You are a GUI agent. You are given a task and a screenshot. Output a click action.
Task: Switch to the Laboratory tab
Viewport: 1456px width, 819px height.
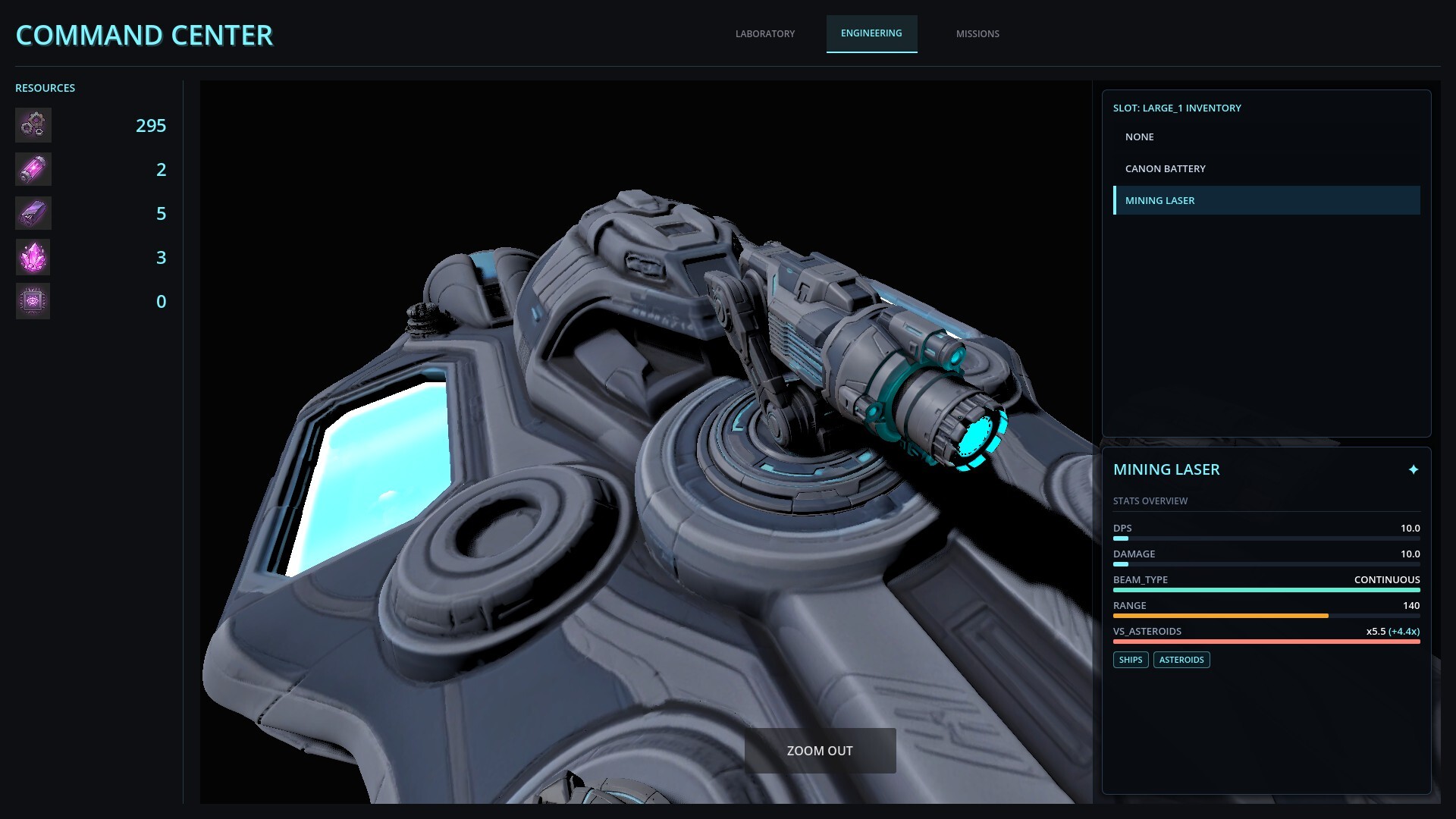click(x=765, y=33)
